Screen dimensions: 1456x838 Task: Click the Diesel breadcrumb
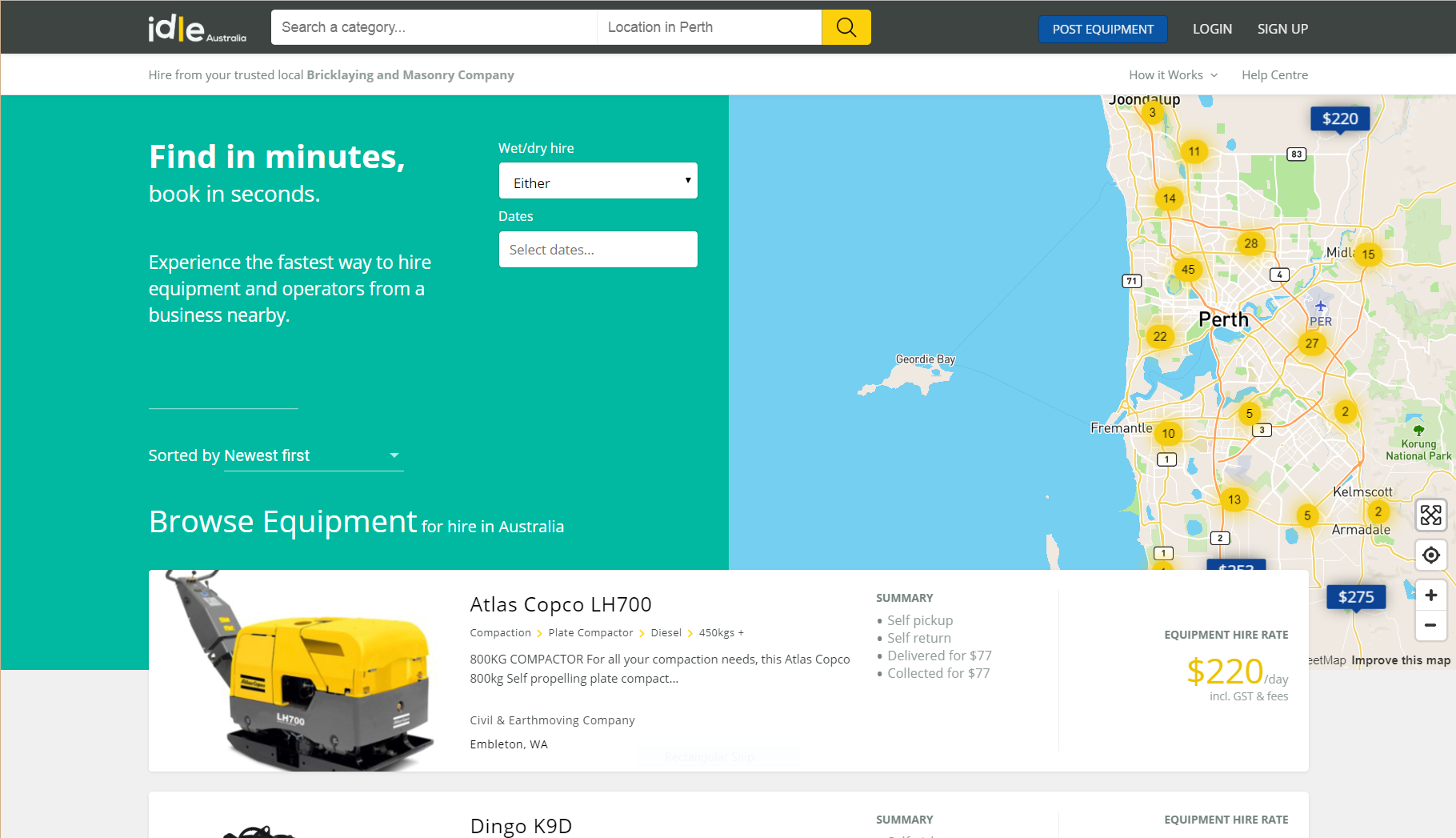[x=666, y=632]
